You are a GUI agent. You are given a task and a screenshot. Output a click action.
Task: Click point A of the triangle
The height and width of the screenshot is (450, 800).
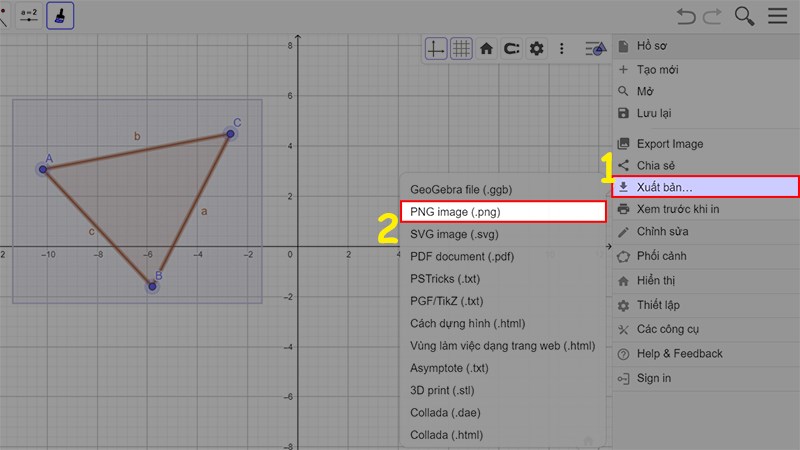(43, 169)
